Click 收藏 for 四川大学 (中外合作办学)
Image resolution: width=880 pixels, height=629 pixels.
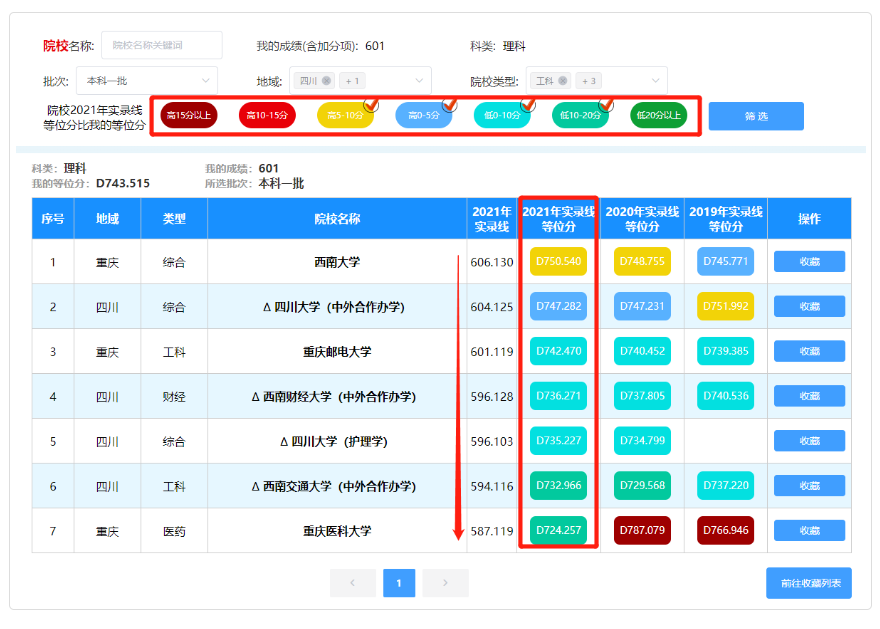[809, 306]
